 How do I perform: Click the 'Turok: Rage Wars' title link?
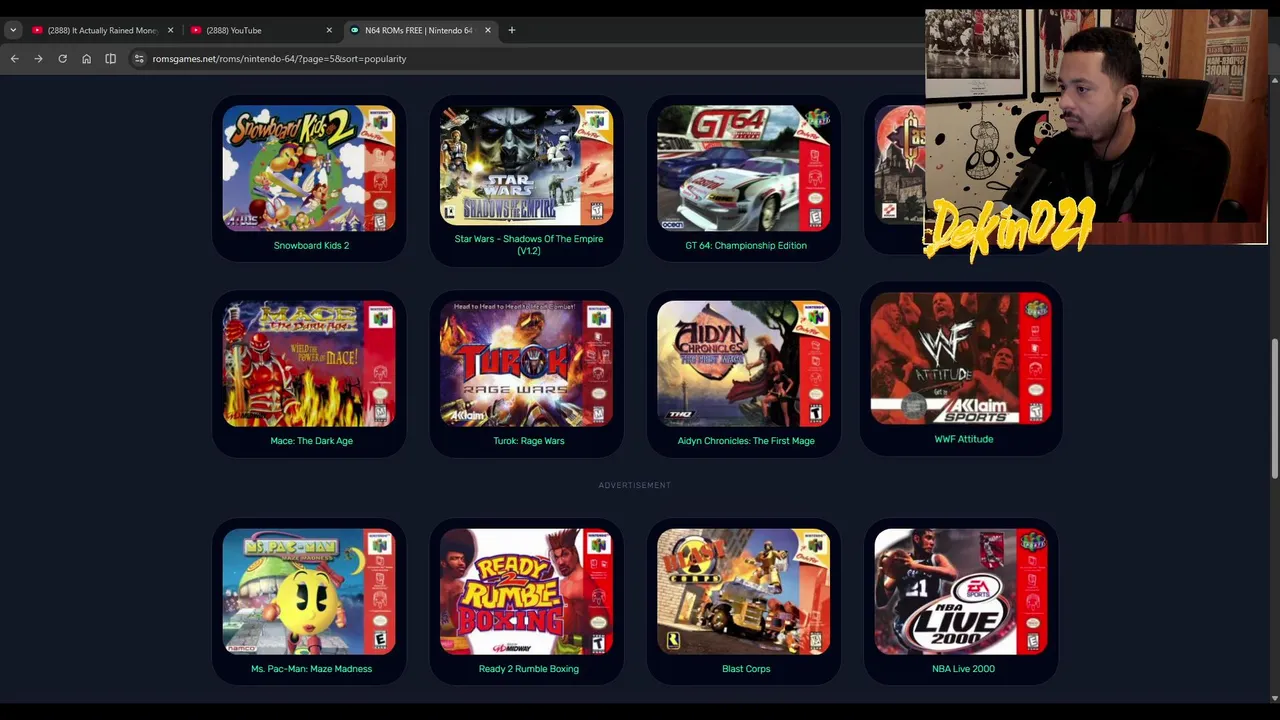pos(529,441)
